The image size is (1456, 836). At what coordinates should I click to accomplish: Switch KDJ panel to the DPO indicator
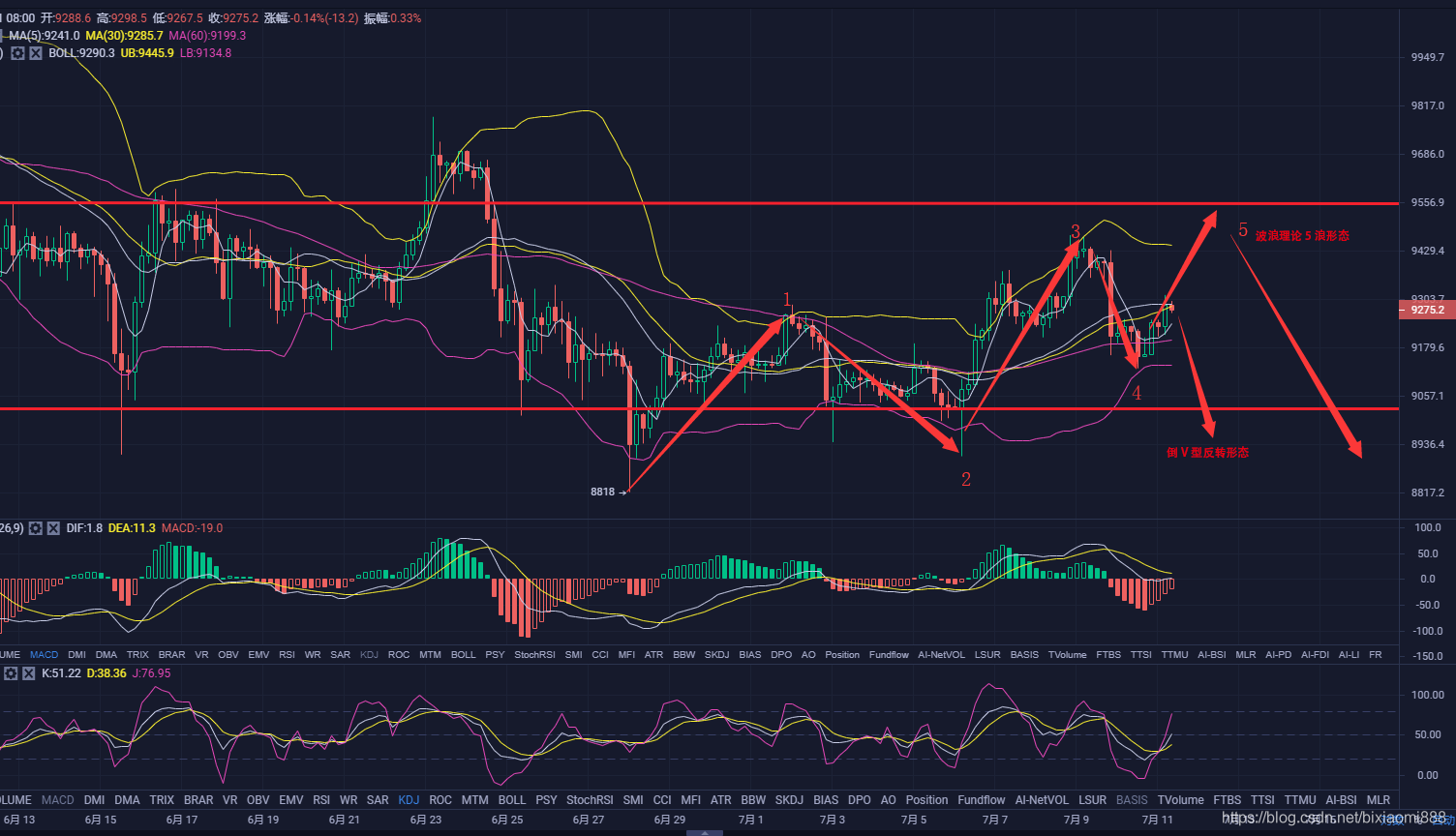pyautogui.click(x=859, y=800)
